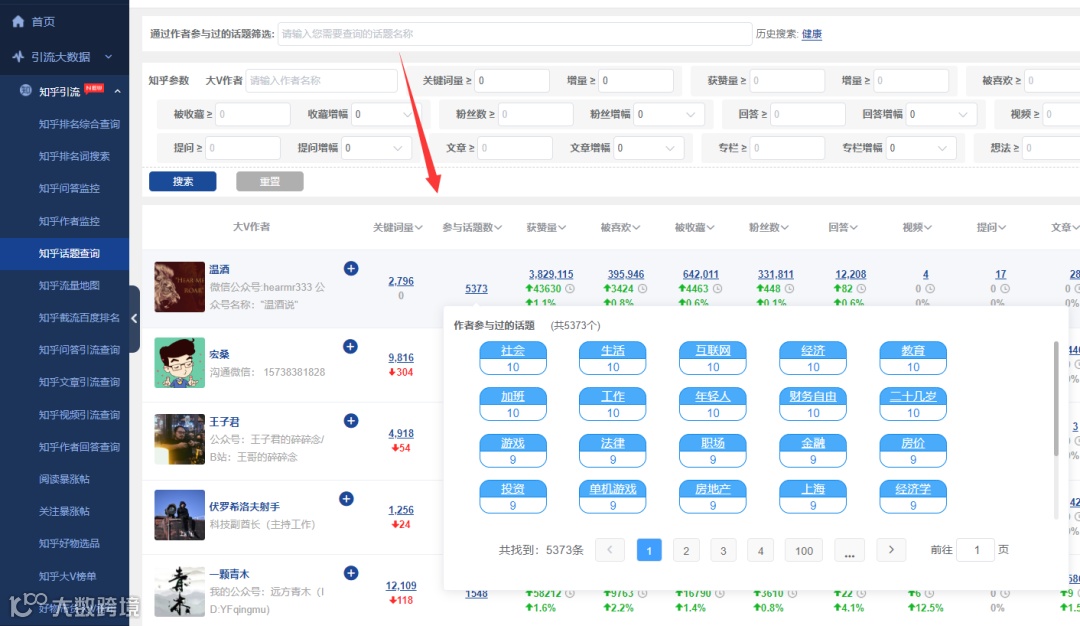Click the 知乎引流 circular icon

coord(25,90)
